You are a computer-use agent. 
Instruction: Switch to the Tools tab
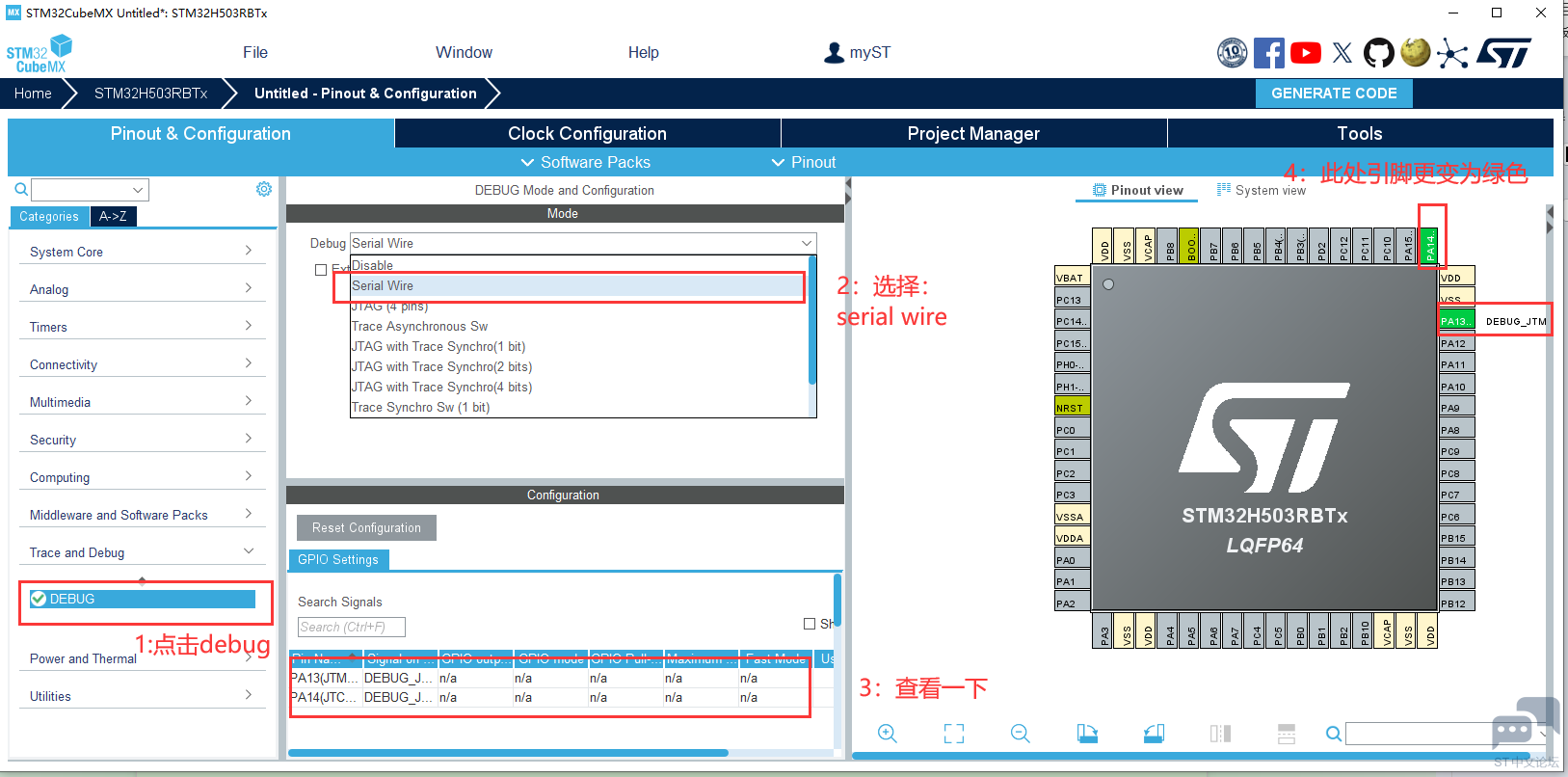coord(1360,133)
